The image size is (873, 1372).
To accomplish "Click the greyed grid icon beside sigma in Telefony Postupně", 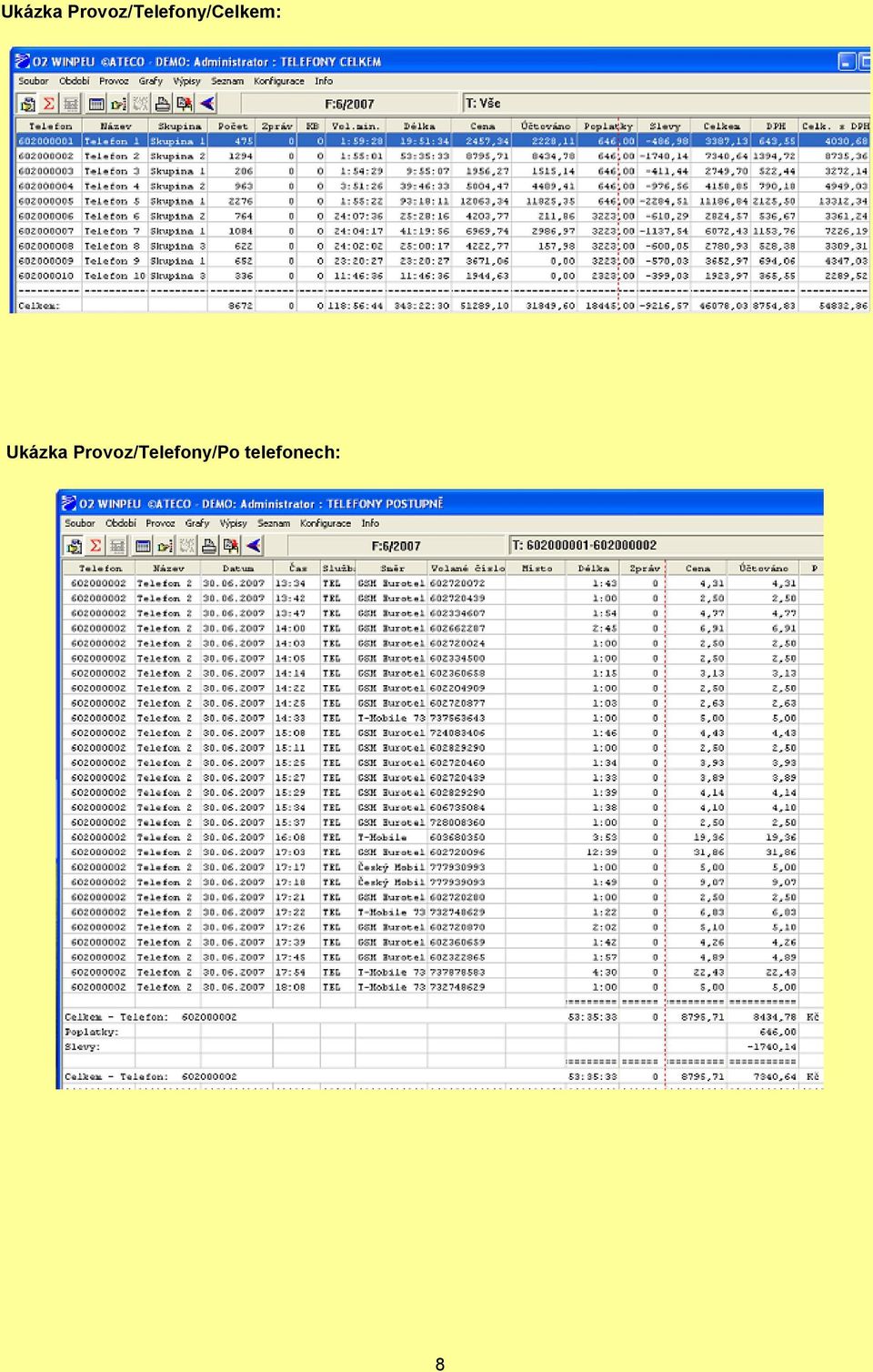I will click(117, 546).
